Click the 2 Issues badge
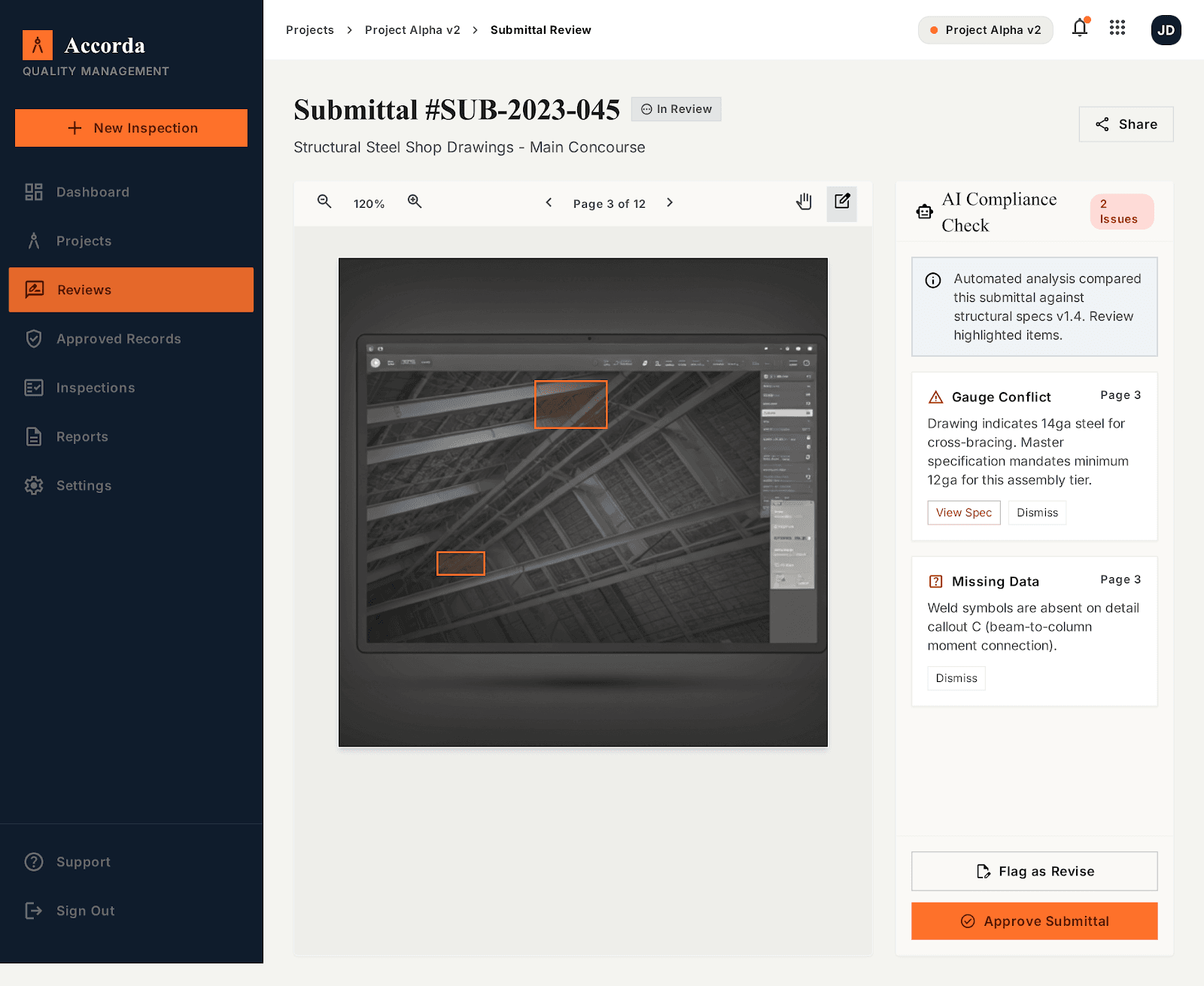1204x986 pixels. (1121, 212)
